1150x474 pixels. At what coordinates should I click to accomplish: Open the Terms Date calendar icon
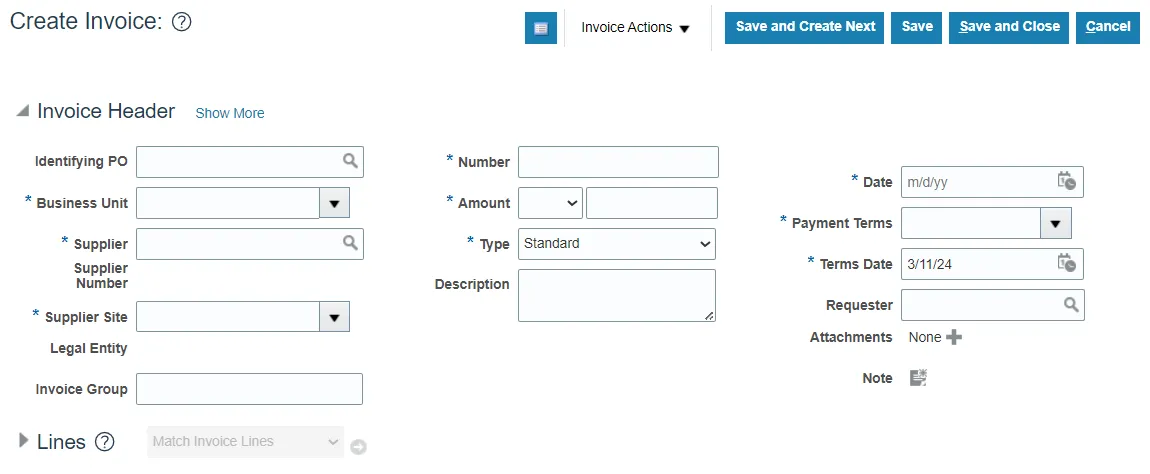(x=1067, y=263)
